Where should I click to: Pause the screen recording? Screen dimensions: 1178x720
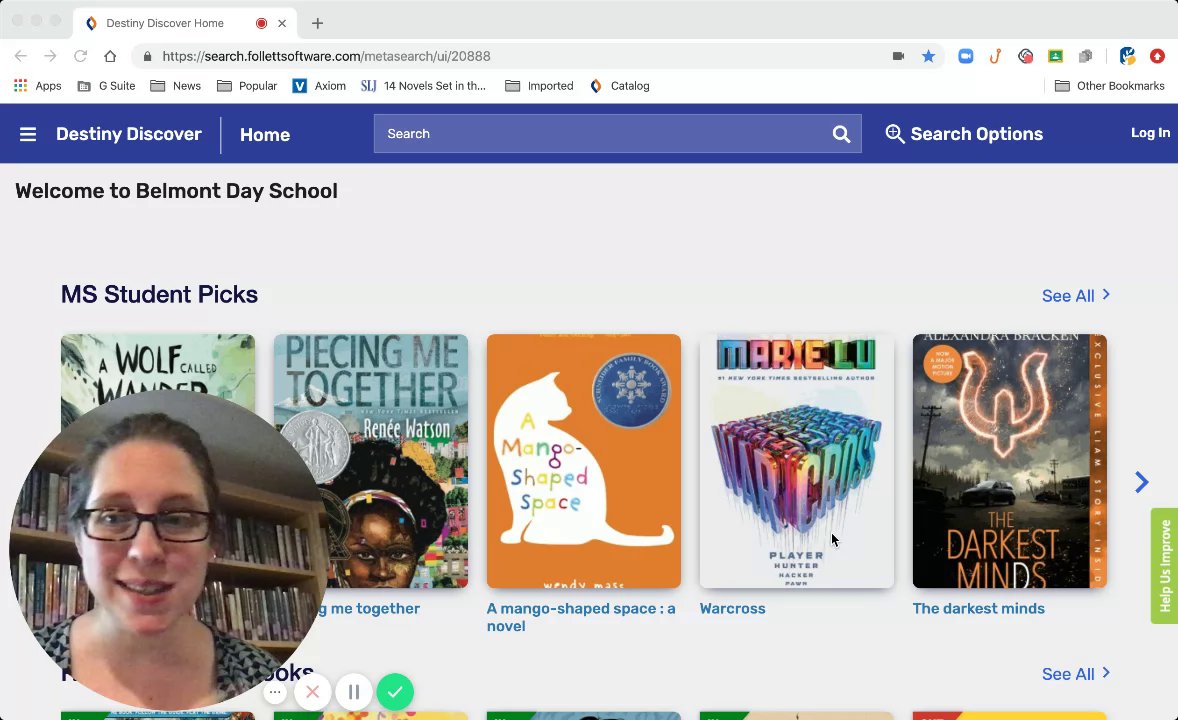[x=354, y=691]
